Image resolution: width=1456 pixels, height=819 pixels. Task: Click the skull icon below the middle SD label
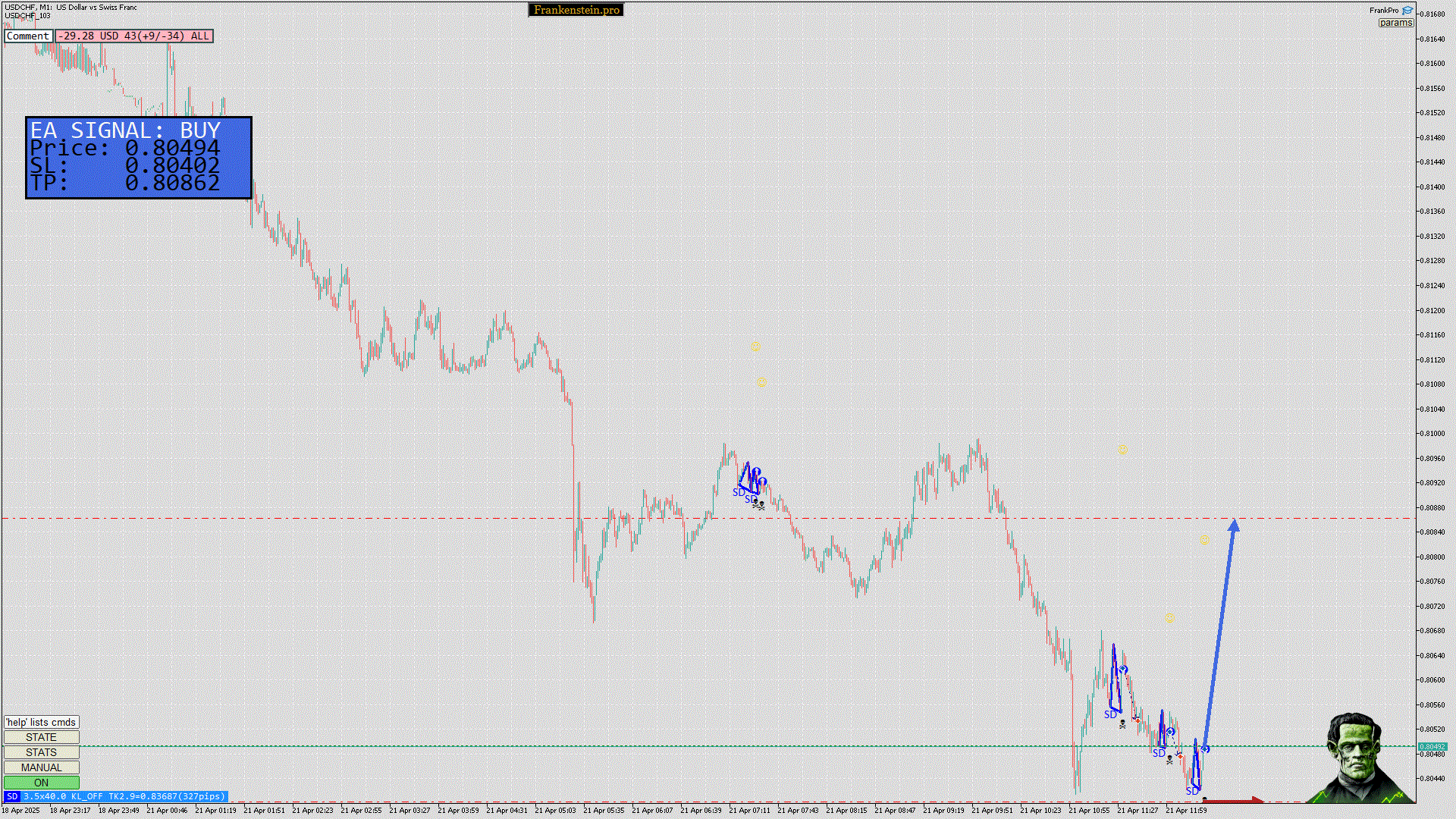coord(1170,759)
